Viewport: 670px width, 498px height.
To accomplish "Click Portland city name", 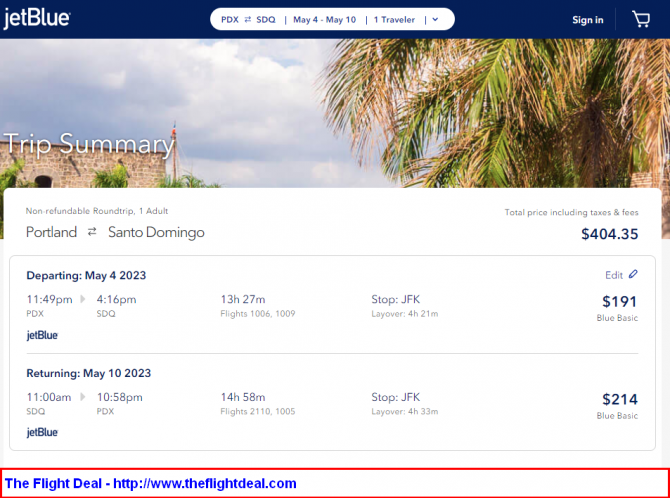I will [51, 232].
